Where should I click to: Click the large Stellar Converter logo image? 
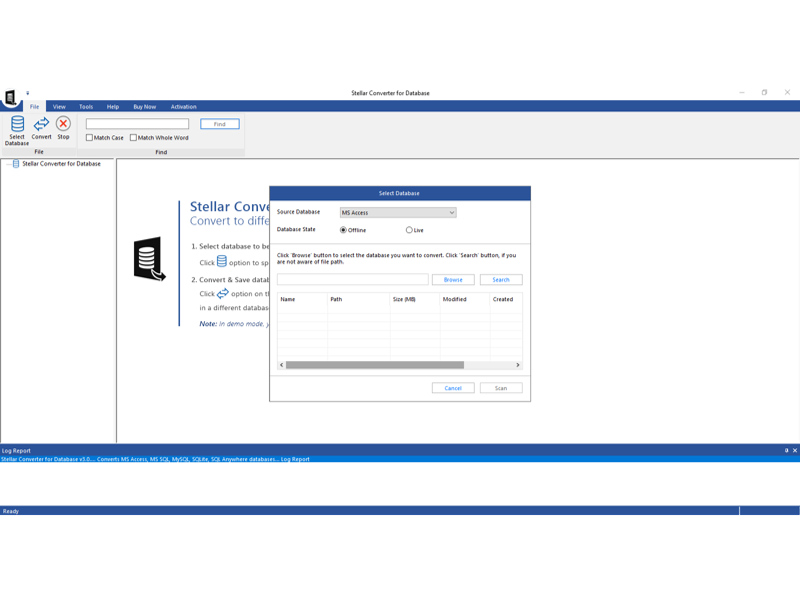149,259
